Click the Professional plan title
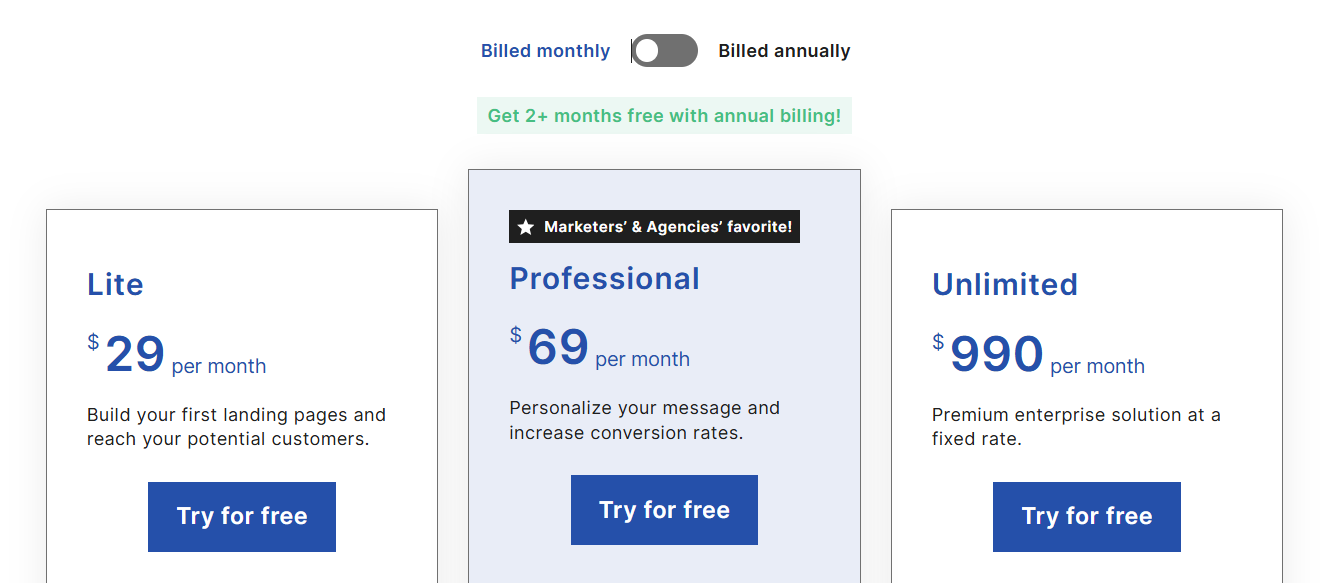Screen dimensions: 1330x583 coord(605,278)
